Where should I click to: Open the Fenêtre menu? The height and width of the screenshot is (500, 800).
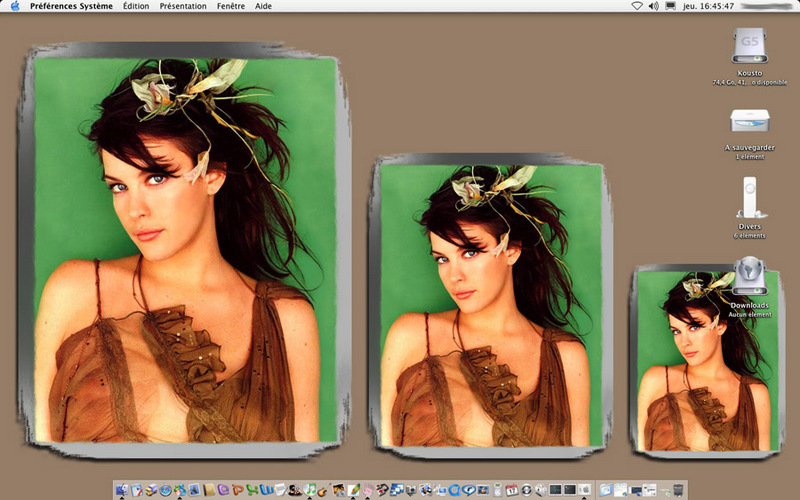click(x=231, y=6)
